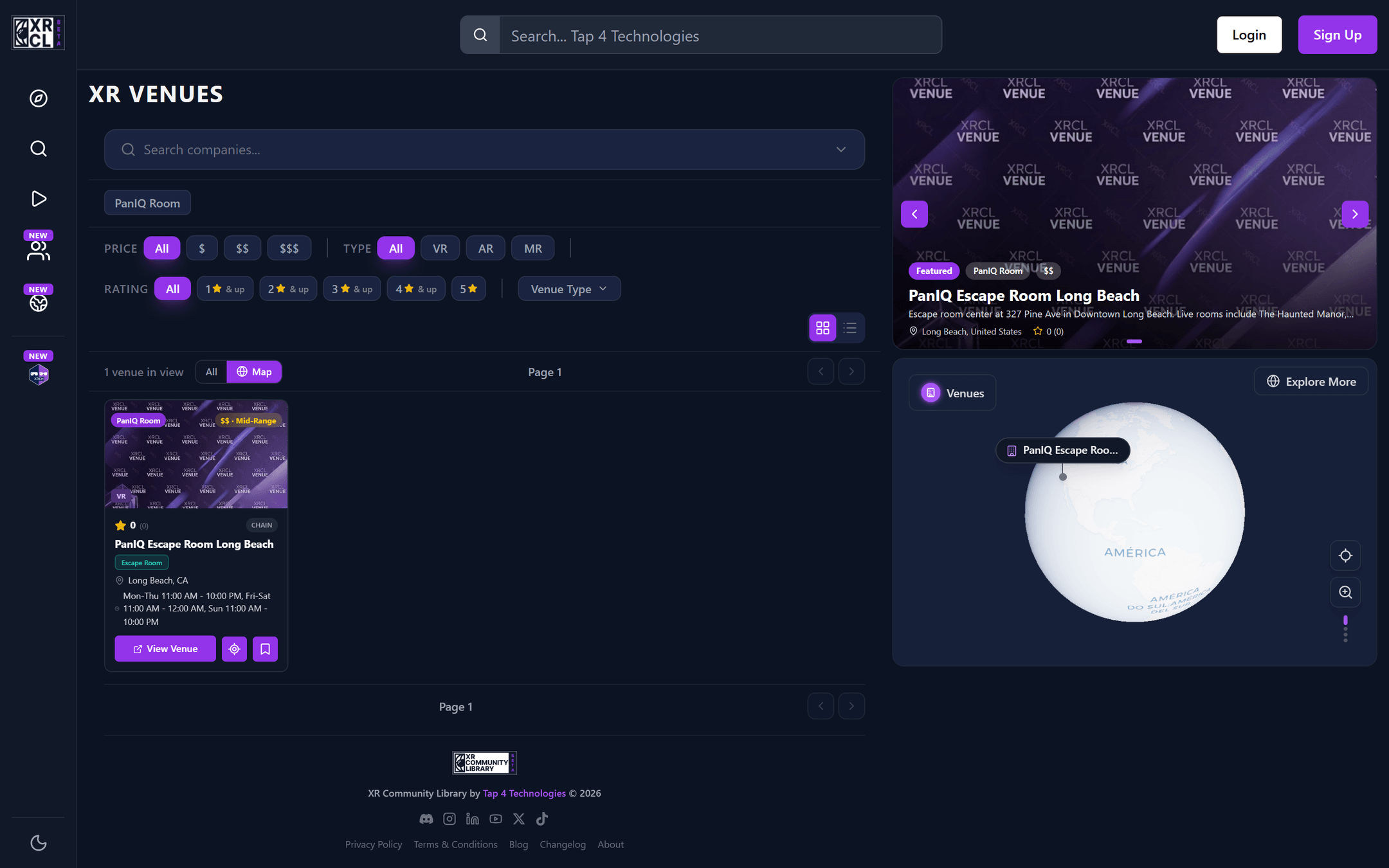Remove the PanIQ Room company filter chip

147,203
